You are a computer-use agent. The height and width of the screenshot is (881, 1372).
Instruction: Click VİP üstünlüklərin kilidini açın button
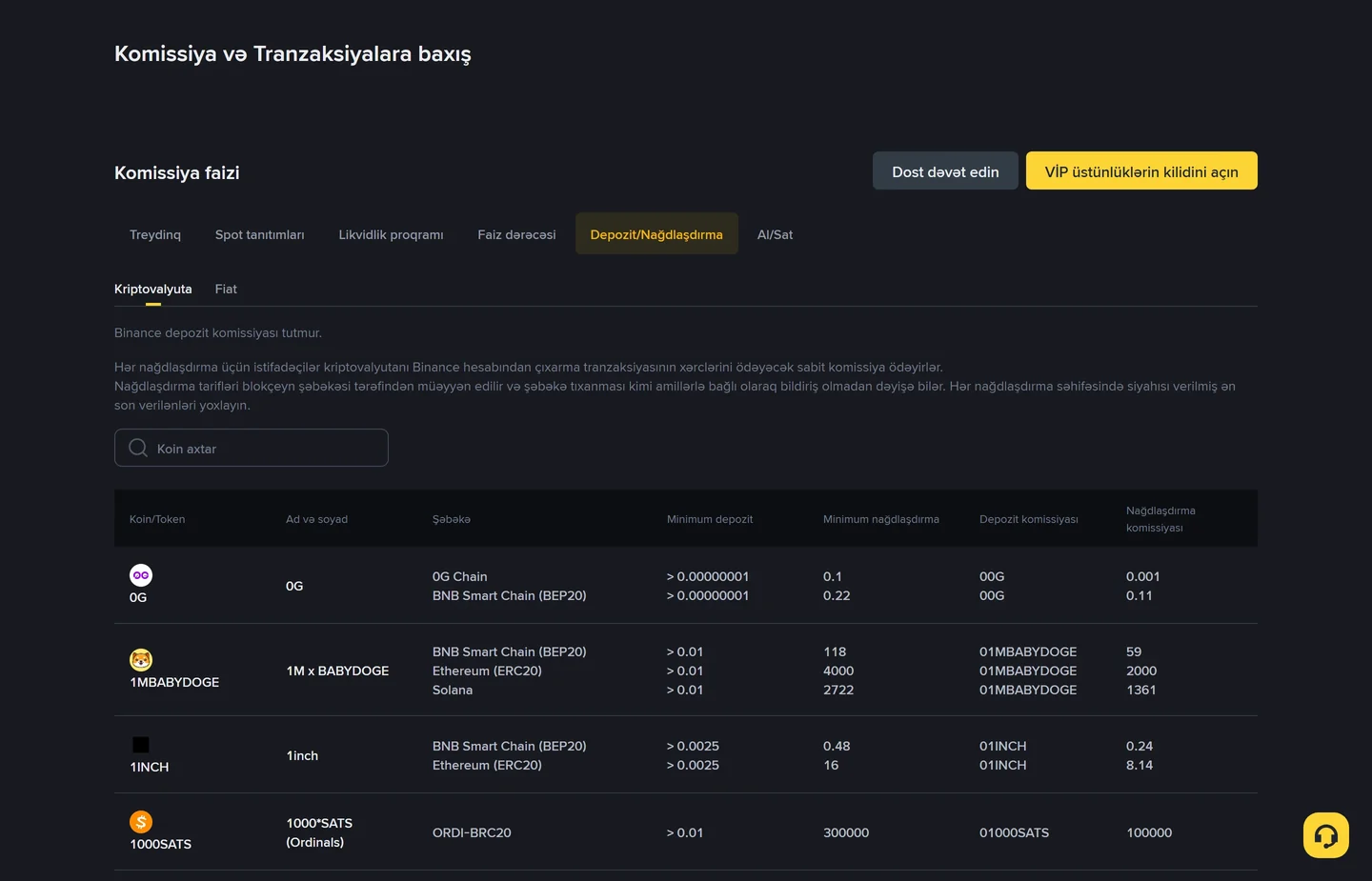point(1141,171)
